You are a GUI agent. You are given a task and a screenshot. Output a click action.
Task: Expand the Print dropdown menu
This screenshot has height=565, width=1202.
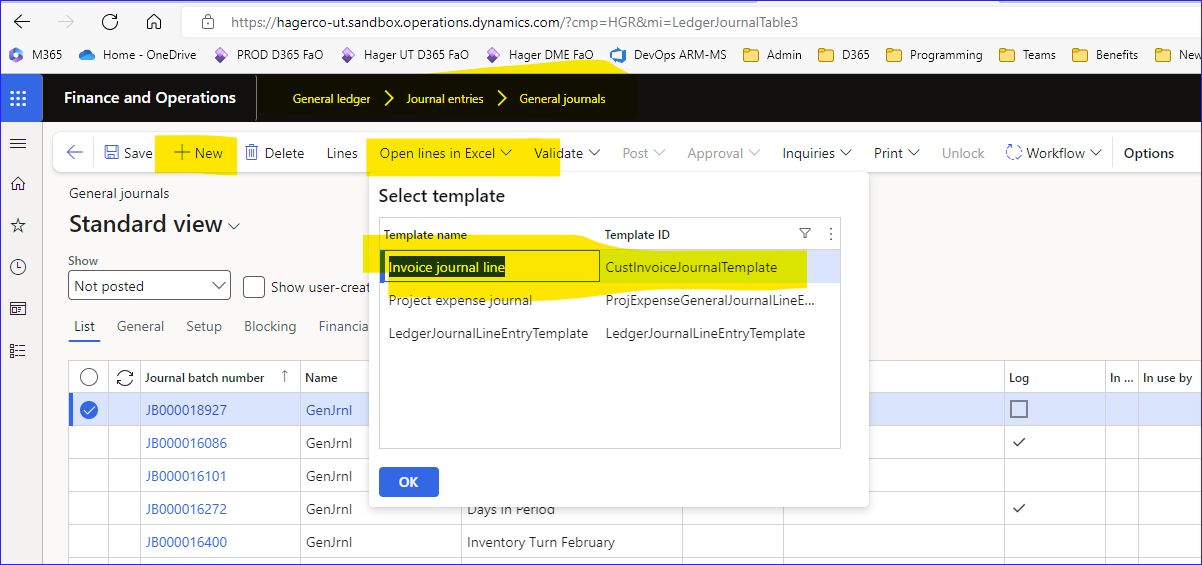[897, 153]
